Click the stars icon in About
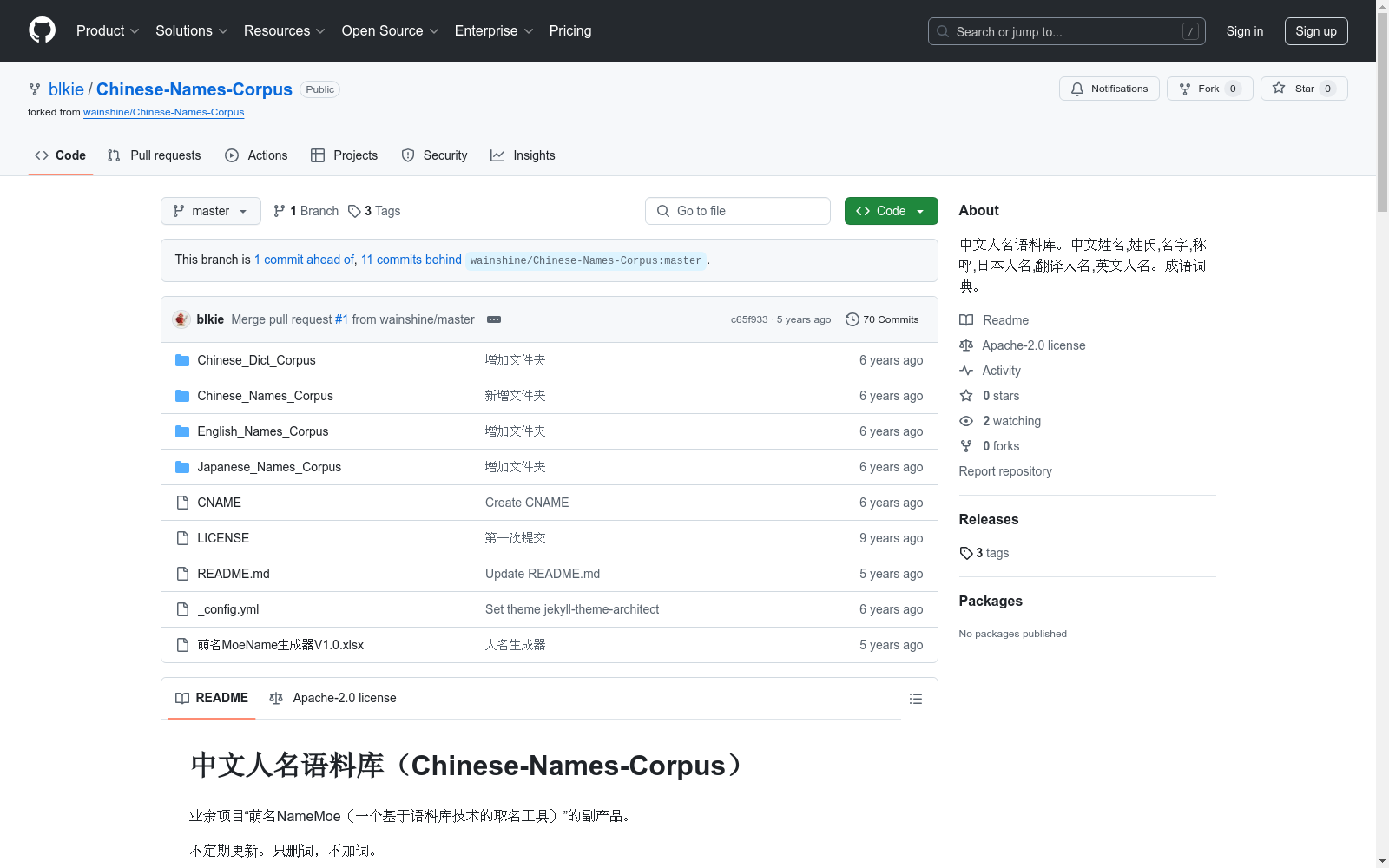1389x868 pixels. point(966,396)
